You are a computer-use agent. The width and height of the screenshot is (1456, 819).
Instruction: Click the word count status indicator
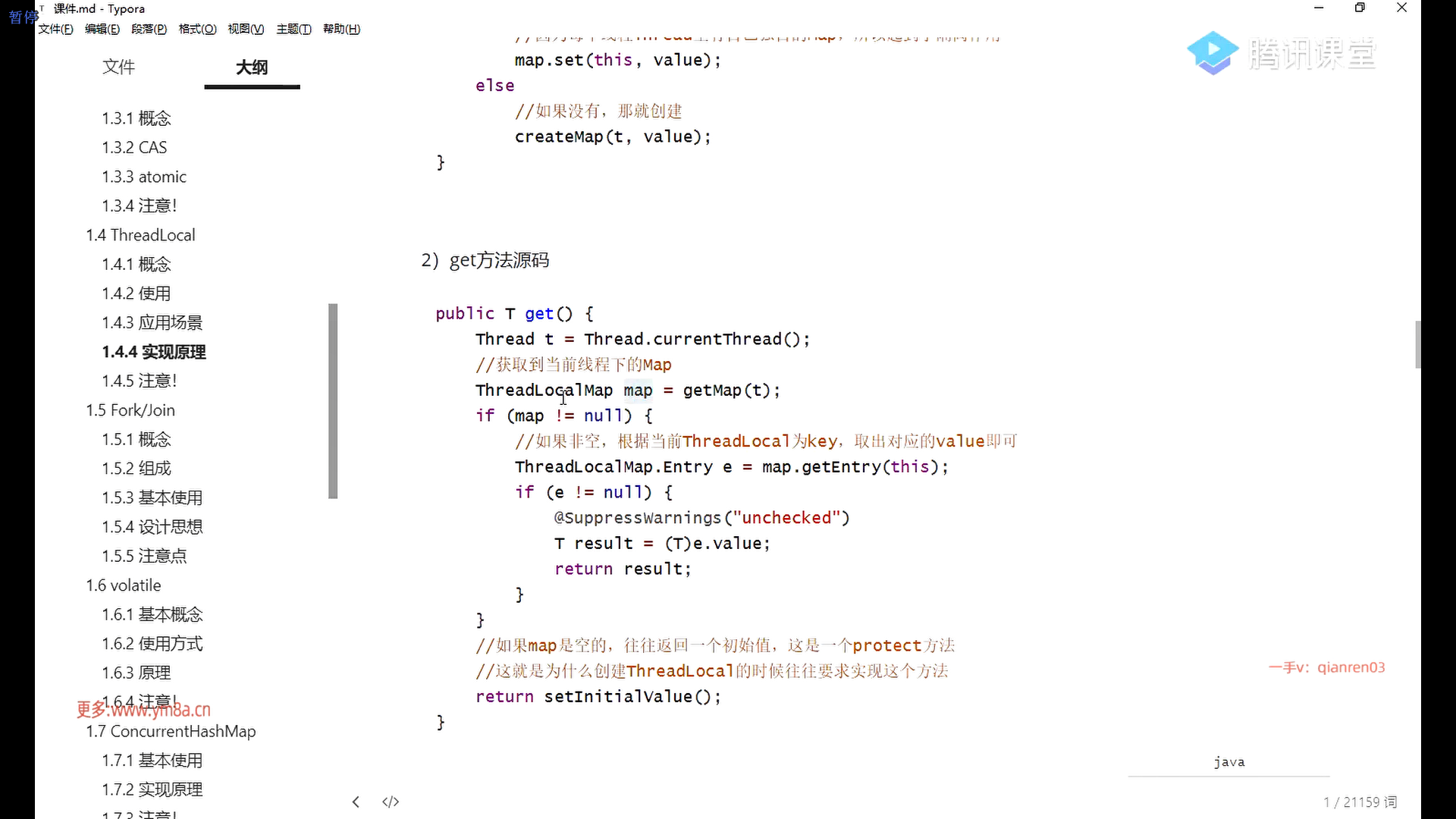pyautogui.click(x=1360, y=802)
